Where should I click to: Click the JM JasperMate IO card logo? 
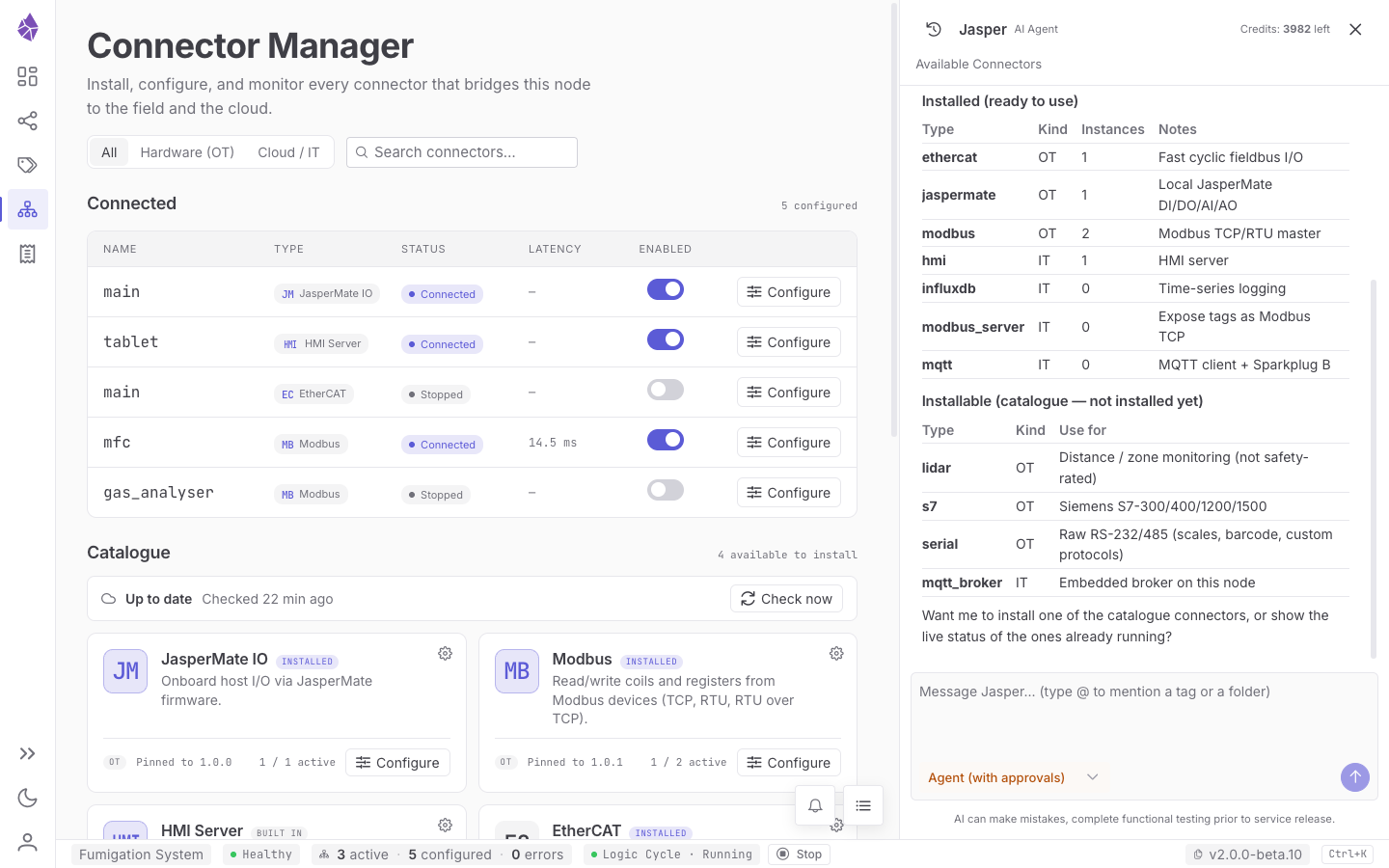pyautogui.click(x=125, y=670)
